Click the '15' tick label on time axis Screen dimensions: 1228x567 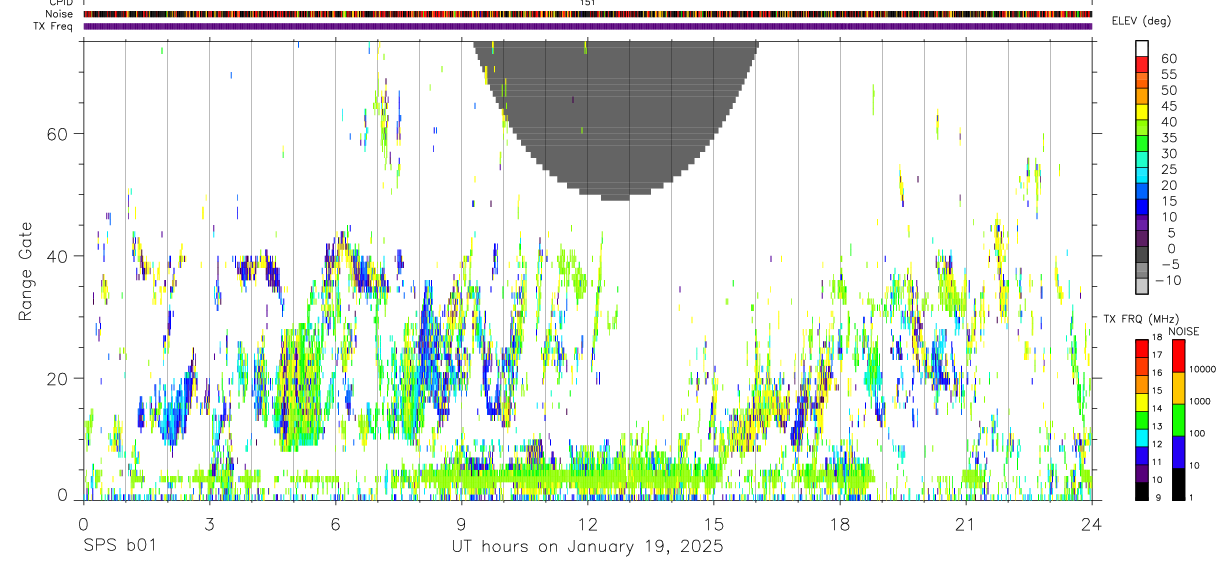[713, 524]
